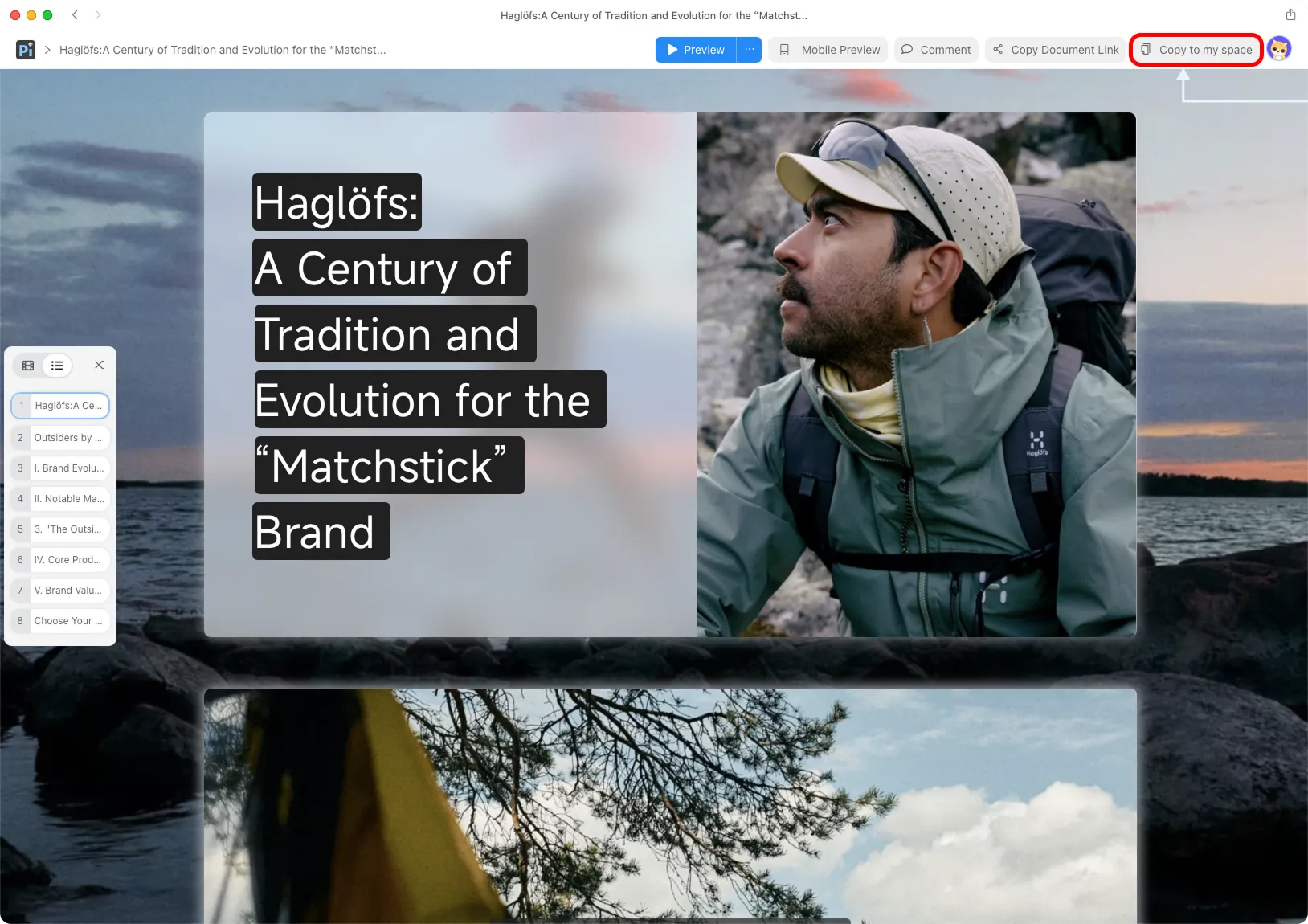Open the share icon in title bar
This screenshot has width=1308, height=924.
[x=1290, y=14]
